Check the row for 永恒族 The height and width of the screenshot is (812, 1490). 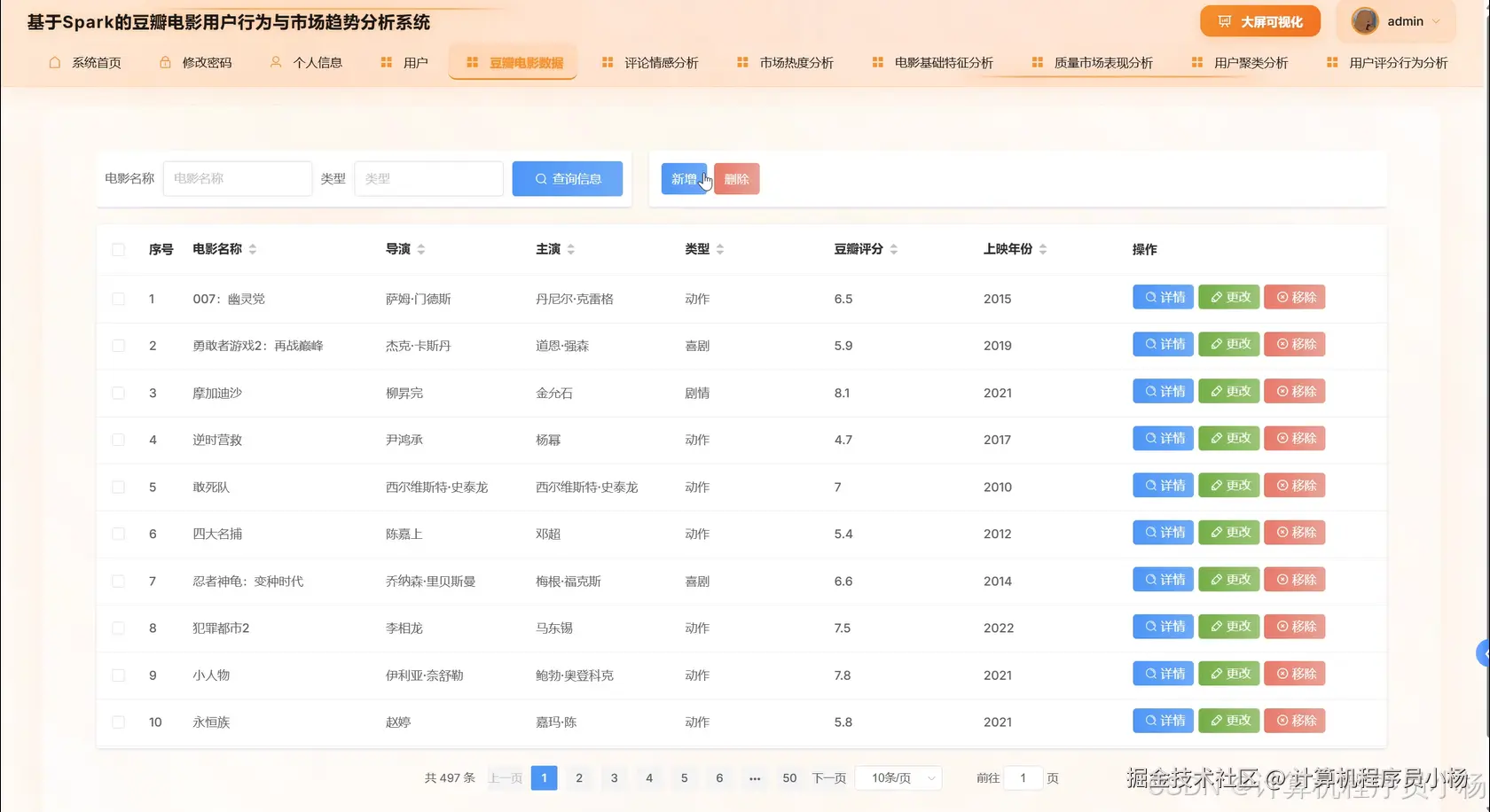tap(118, 722)
